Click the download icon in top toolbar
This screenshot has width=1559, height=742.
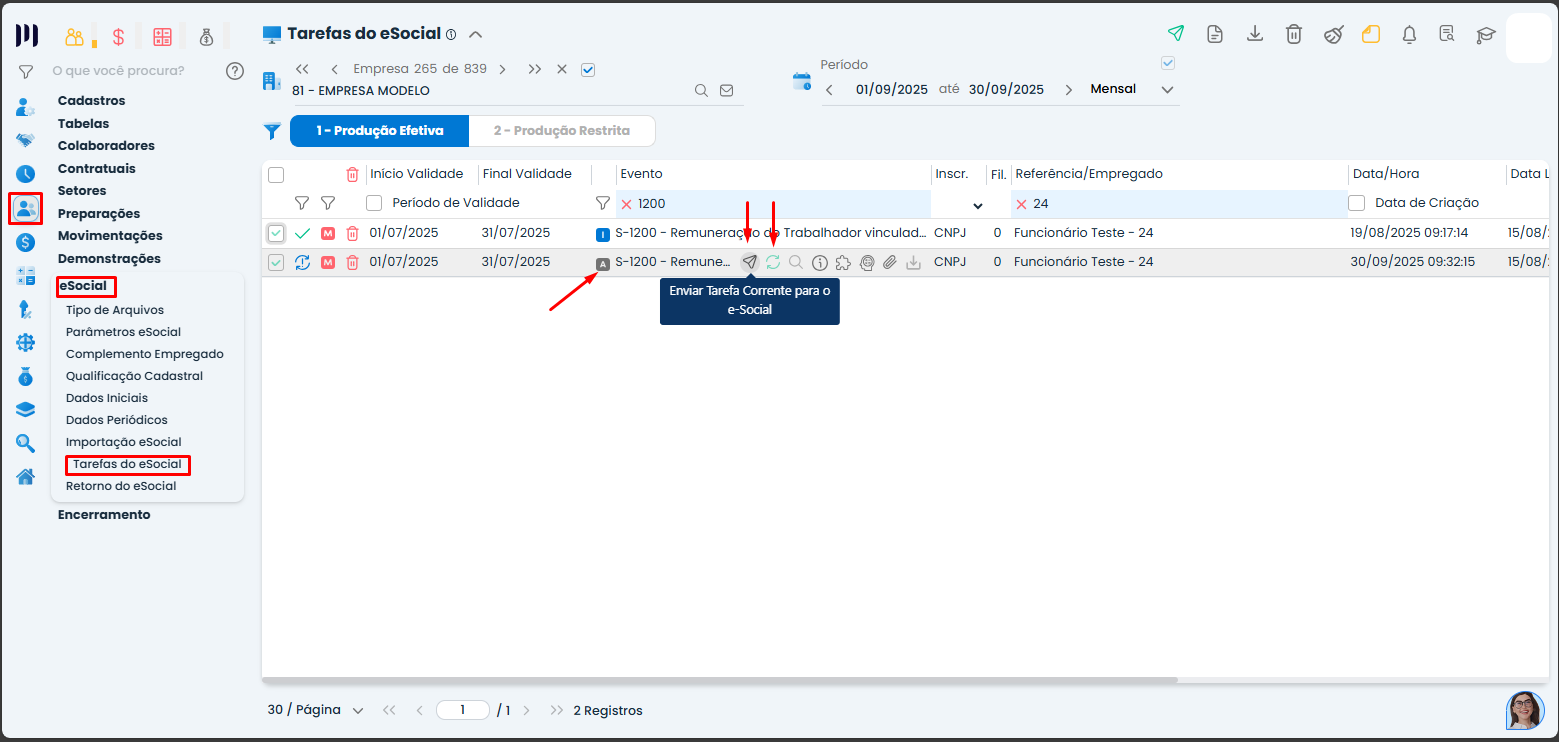tap(1254, 34)
